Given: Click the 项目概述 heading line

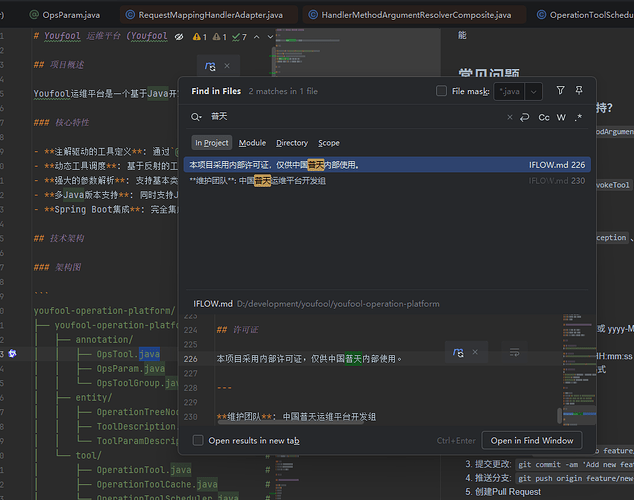Looking at the screenshot, I should coord(59,65).
